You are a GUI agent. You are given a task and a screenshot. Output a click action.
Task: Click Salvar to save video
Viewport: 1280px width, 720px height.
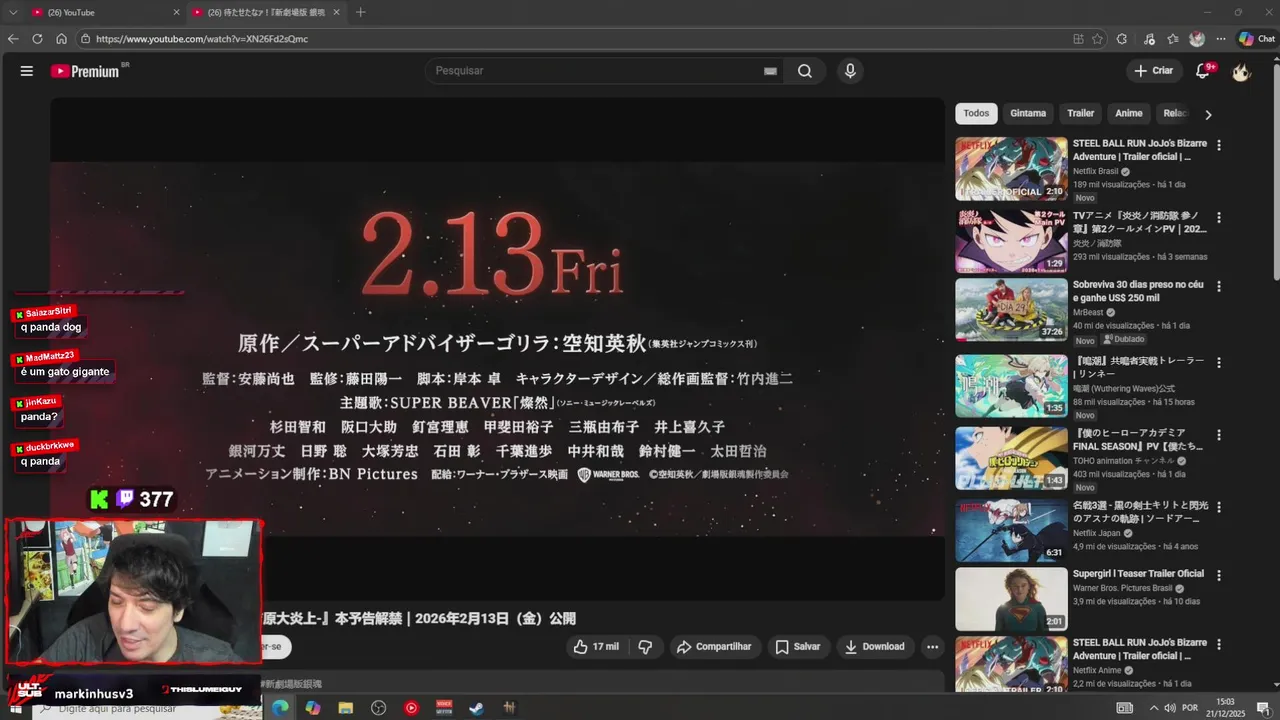[x=798, y=647]
